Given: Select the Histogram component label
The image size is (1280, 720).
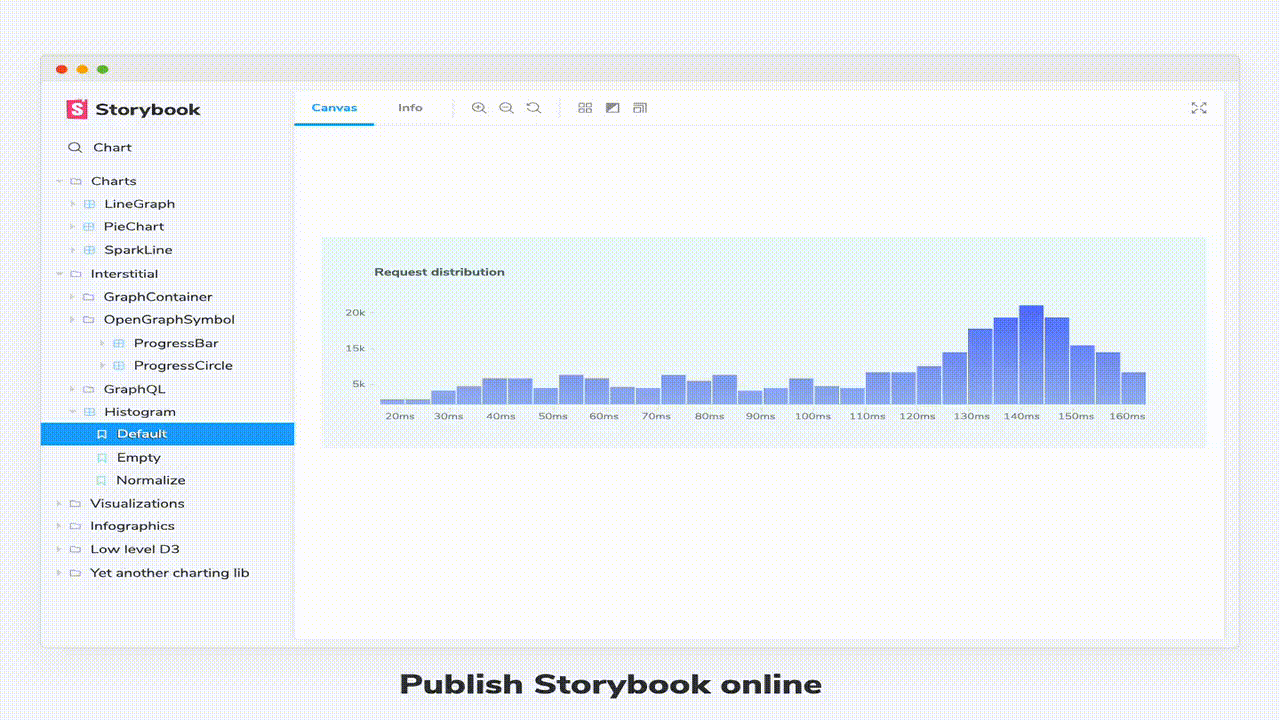Looking at the screenshot, I should pos(140,412).
